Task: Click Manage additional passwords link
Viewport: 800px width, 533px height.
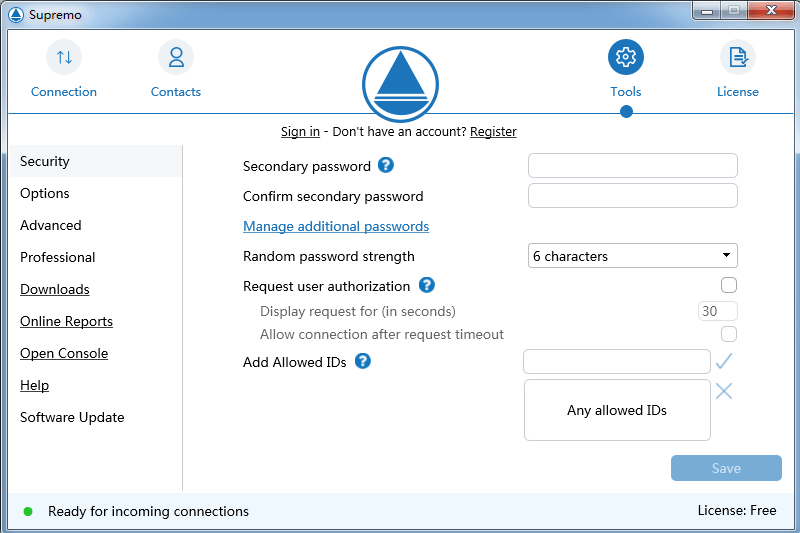Action: [x=336, y=226]
